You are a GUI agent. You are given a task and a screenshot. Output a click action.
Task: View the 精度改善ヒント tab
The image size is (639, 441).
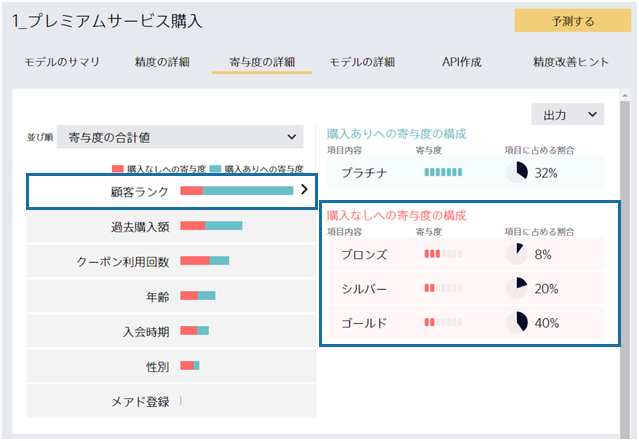[x=571, y=62]
